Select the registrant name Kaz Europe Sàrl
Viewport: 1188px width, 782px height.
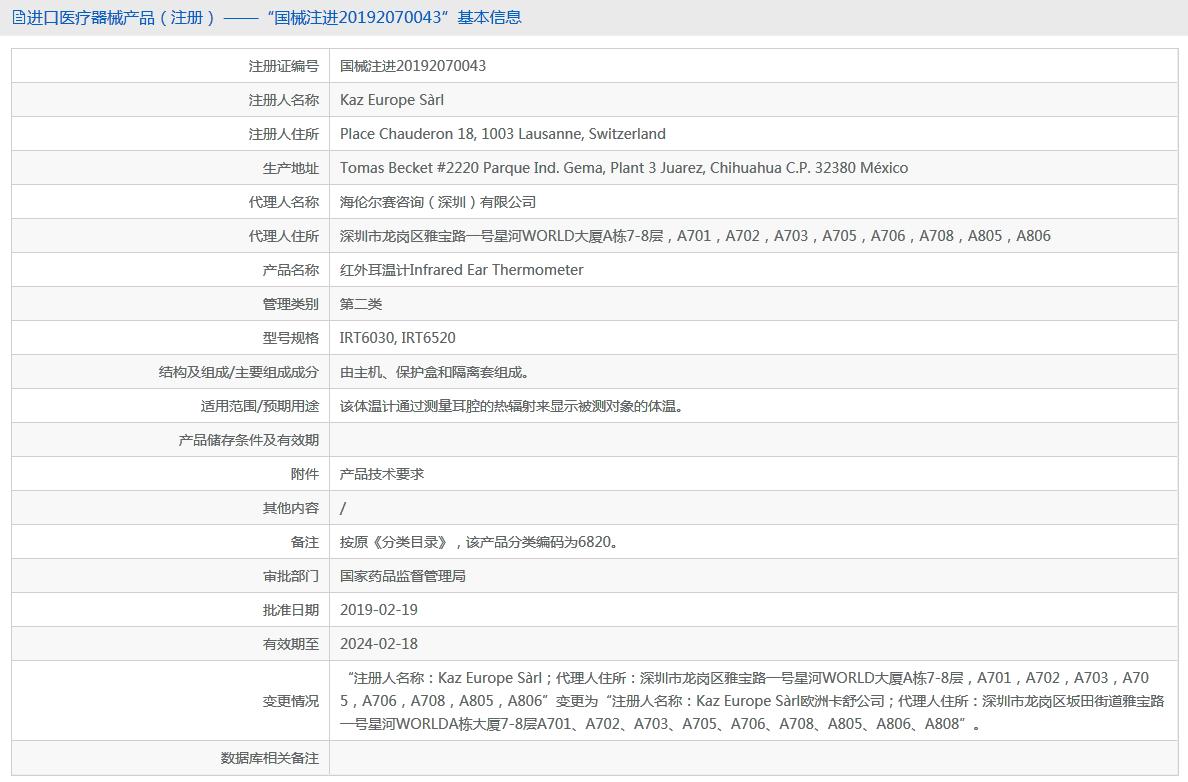[x=392, y=100]
